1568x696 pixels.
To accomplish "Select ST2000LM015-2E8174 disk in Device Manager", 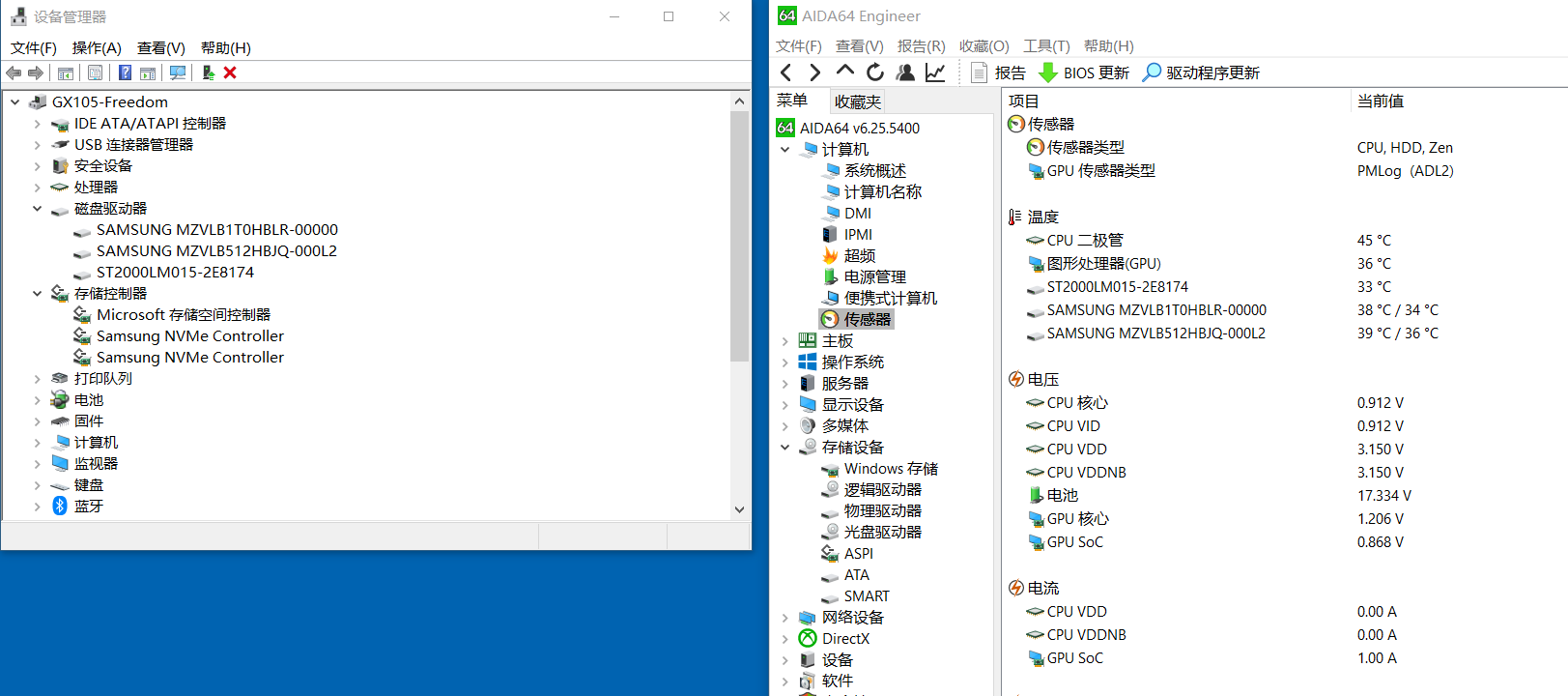I will tap(175, 272).
